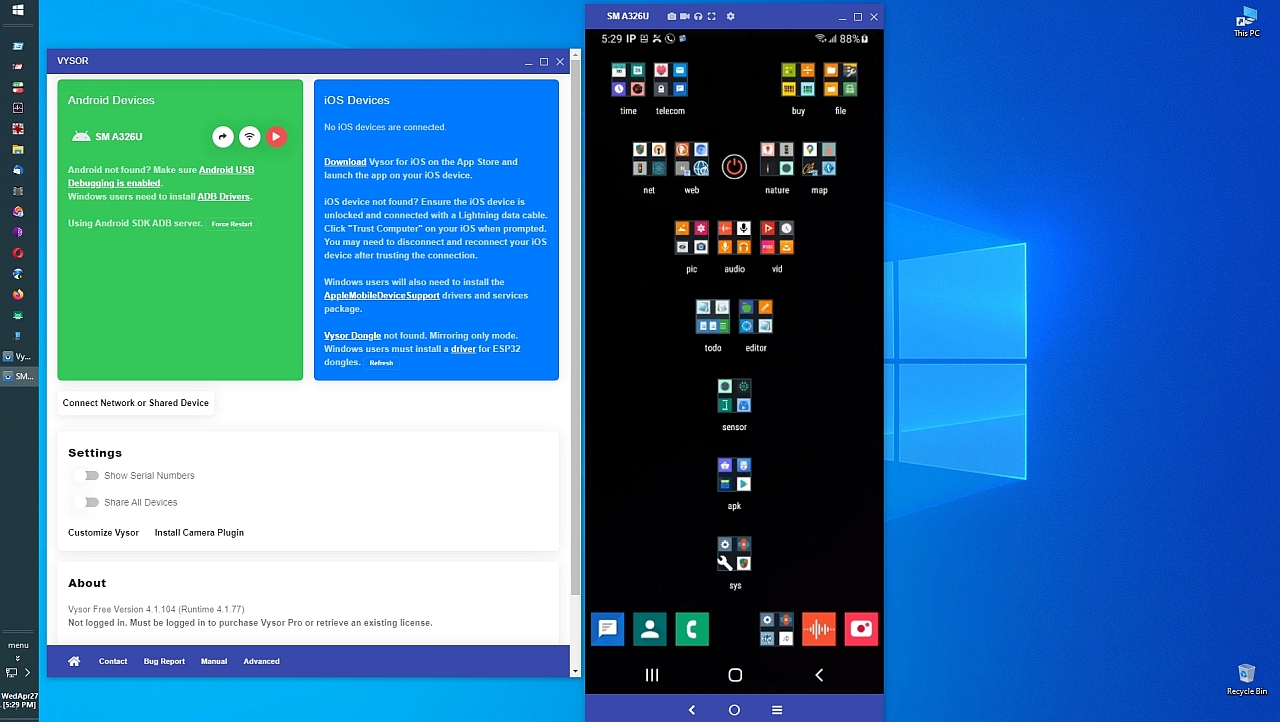
Task: Click Vysor home circle in bottom blue bar
Action: coord(734,710)
